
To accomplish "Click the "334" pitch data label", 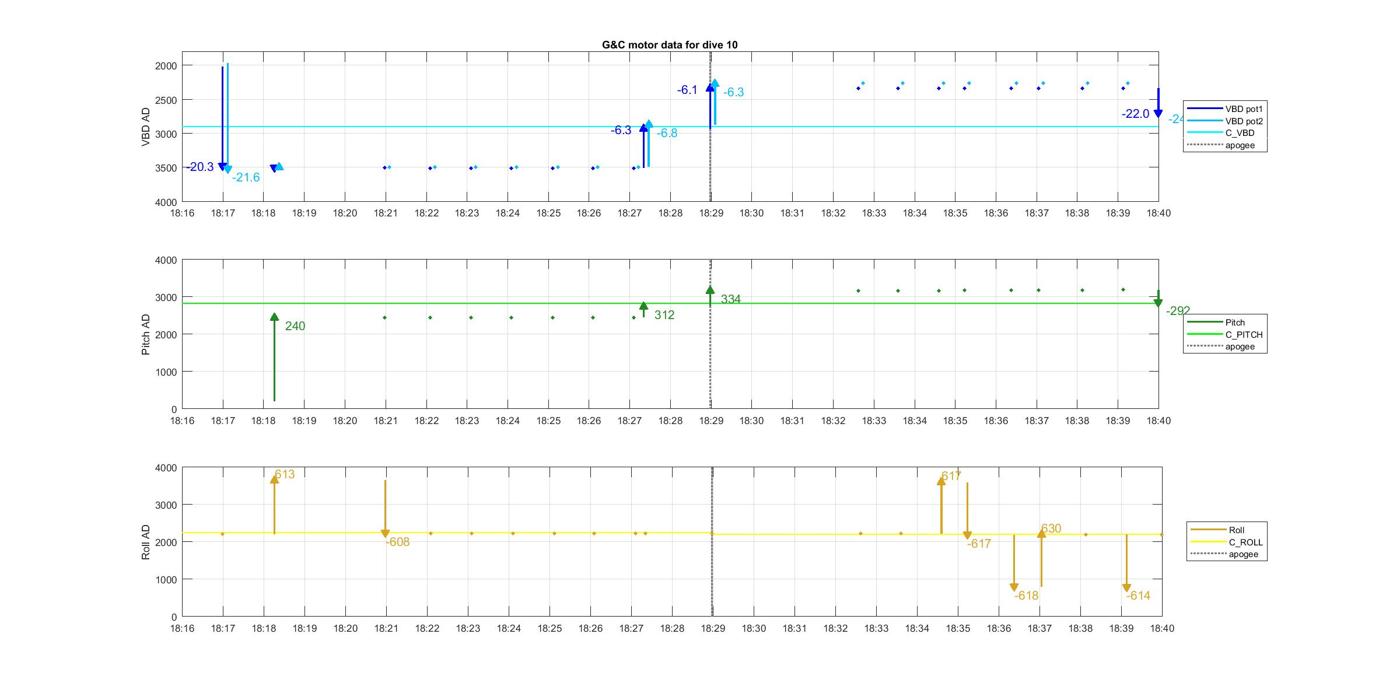I will [x=730, y=299].
